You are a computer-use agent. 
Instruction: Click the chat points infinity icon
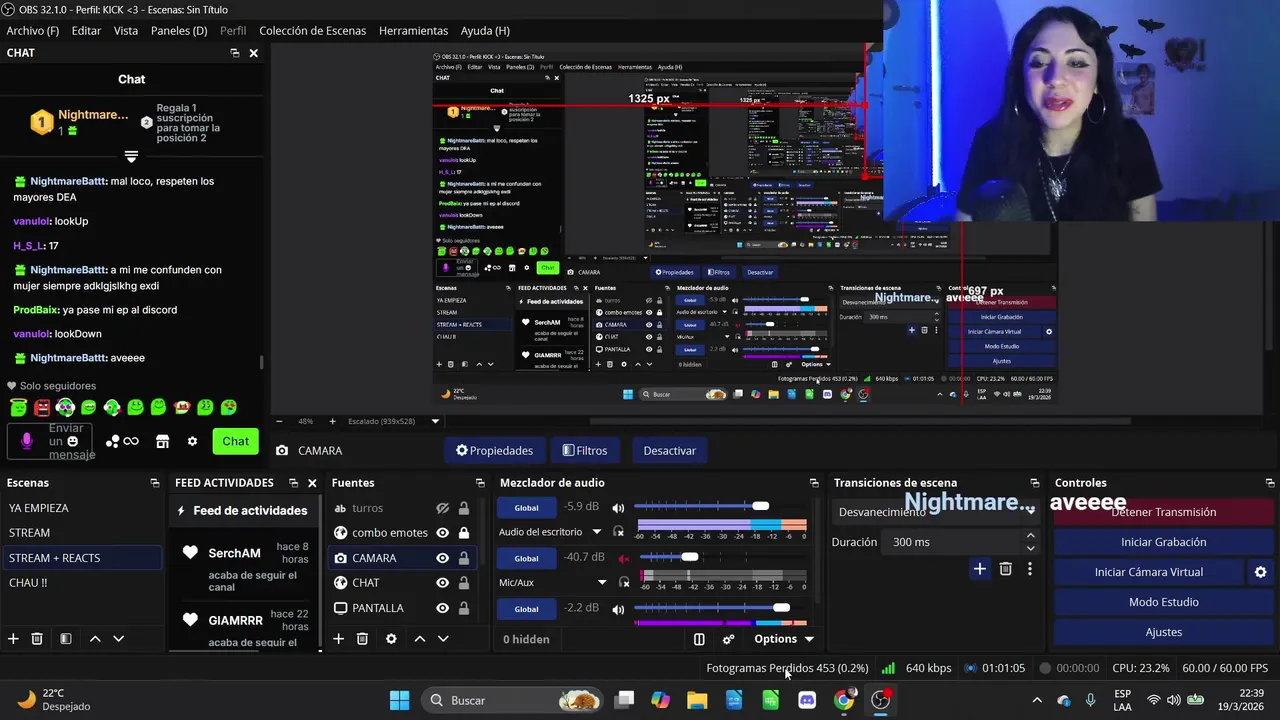pyautogui.click(x=124, y=441)
